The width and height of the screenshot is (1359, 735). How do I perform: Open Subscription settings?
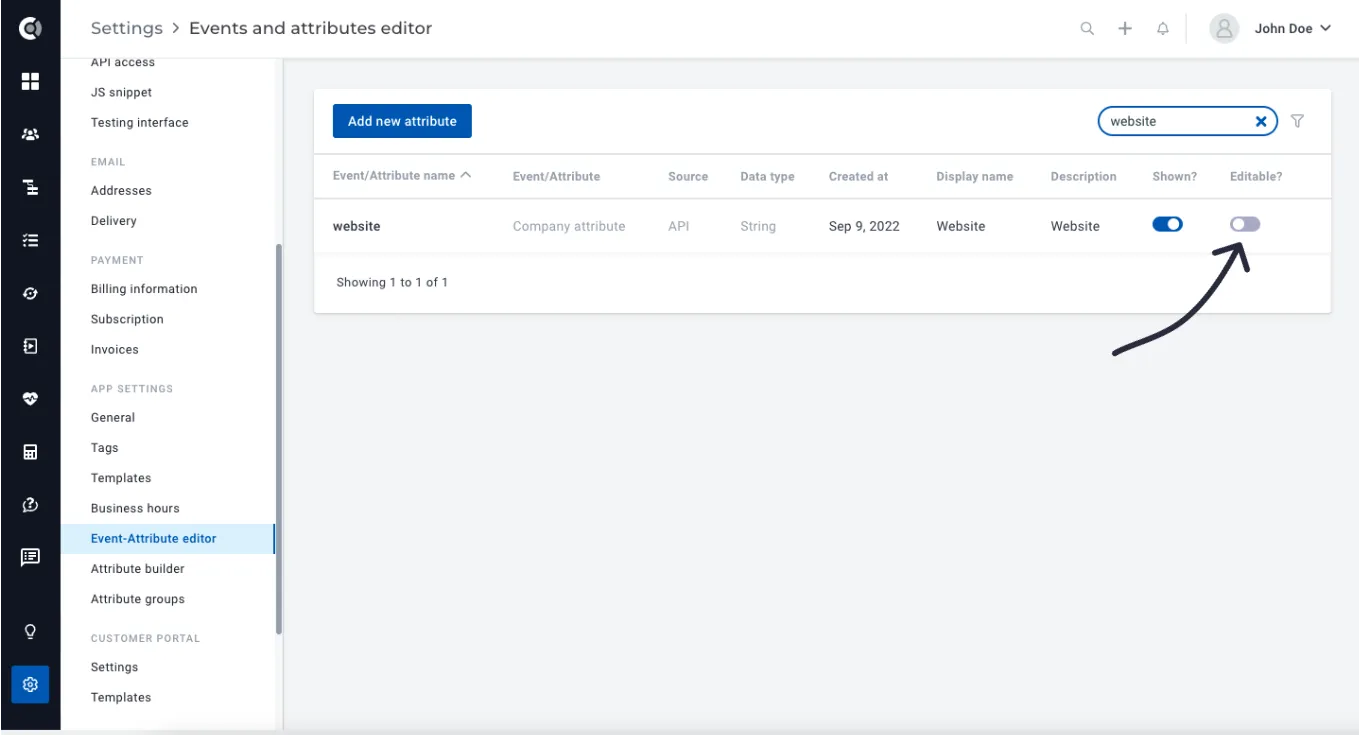pyautogui.click(x=127, y=320)
